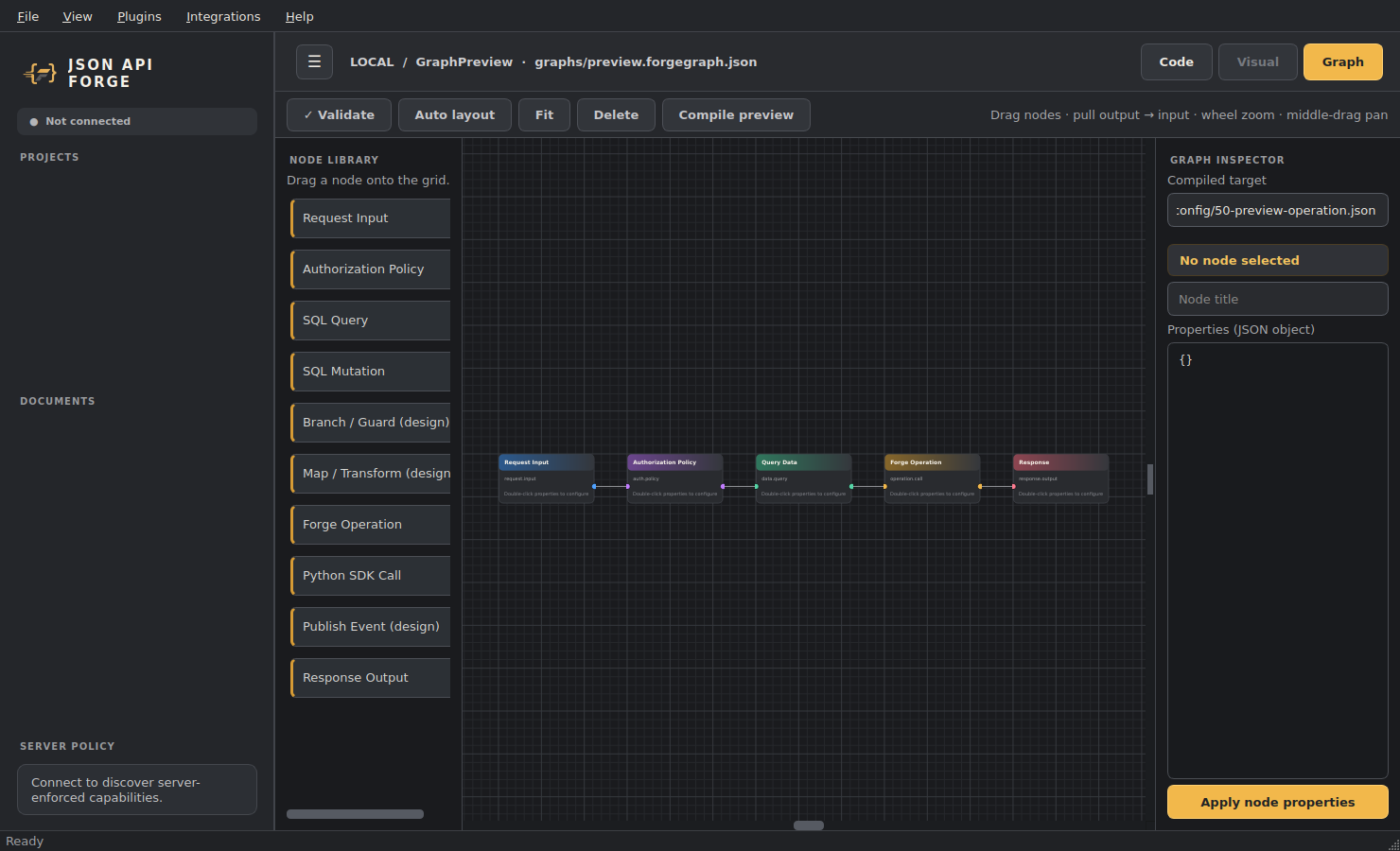Image resolution: width=1400 pixels, height=851 pixels.
Task: Click into Properties JSON object editor
Action: [1277, 560]
